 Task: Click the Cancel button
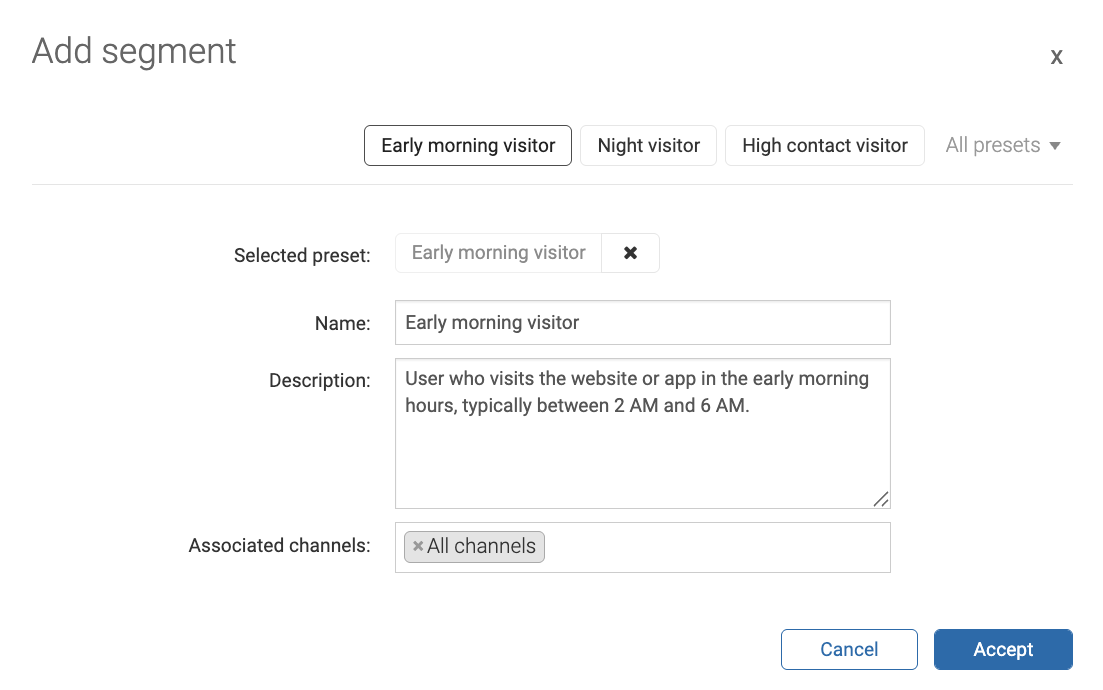coord(849,649)
